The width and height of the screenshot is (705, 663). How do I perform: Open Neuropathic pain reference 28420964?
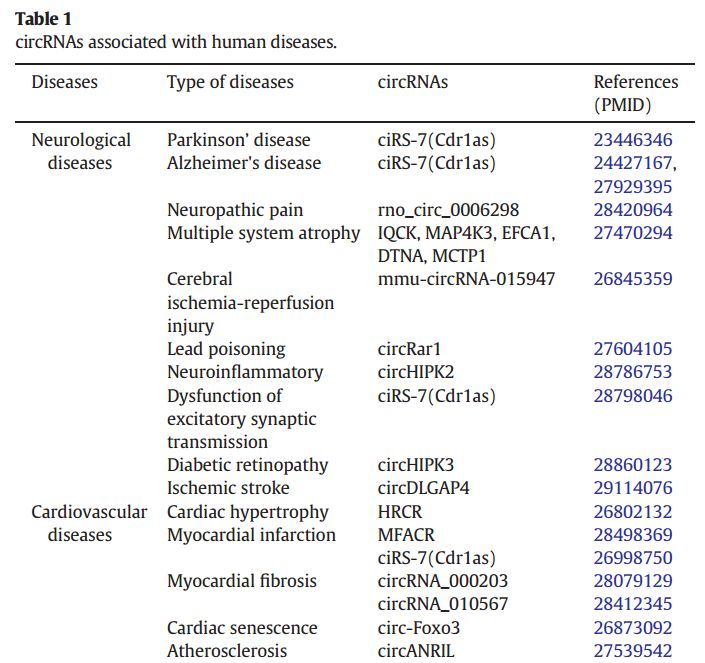point(633,210)
